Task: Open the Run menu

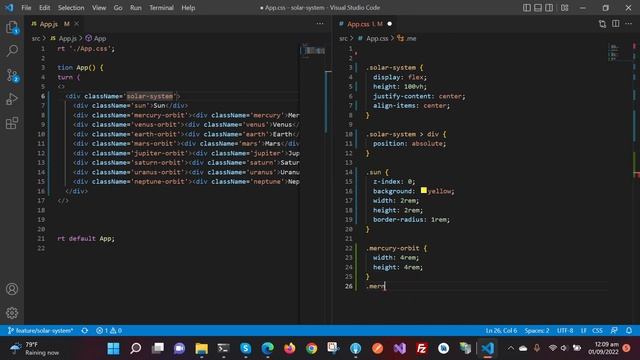Action: pos(136,8)
